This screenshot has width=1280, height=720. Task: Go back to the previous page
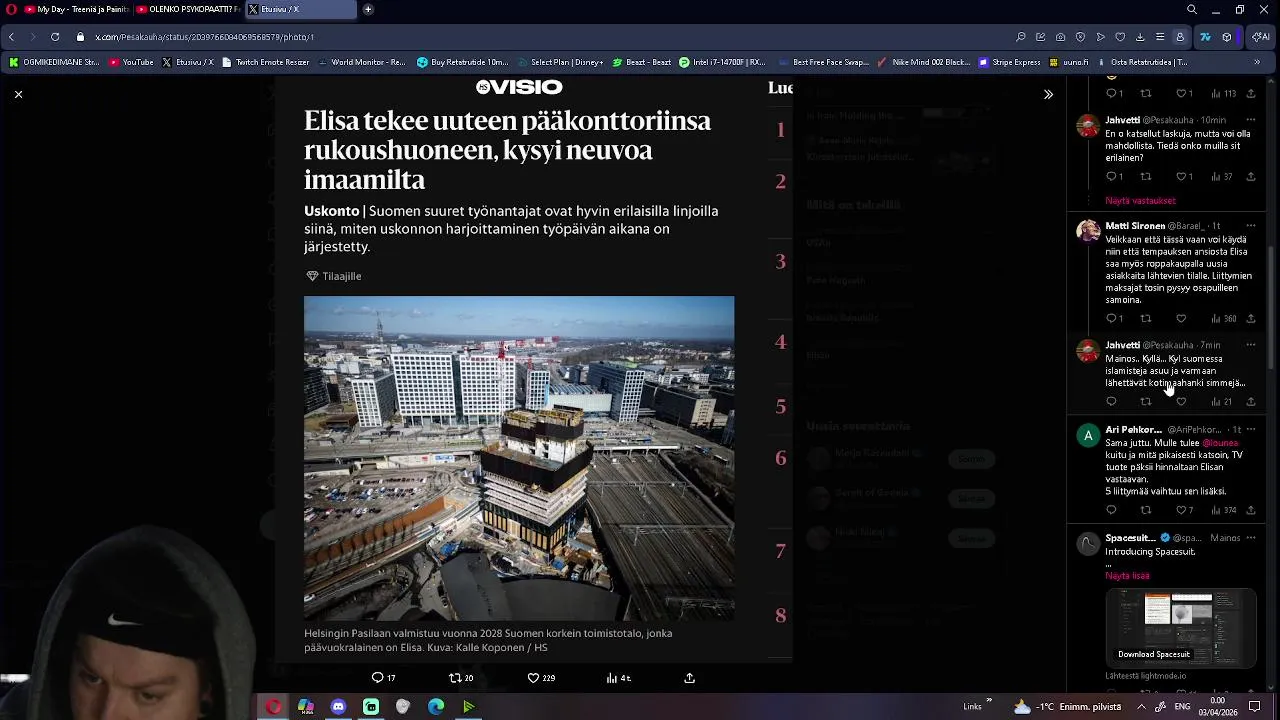coord(11,37)
